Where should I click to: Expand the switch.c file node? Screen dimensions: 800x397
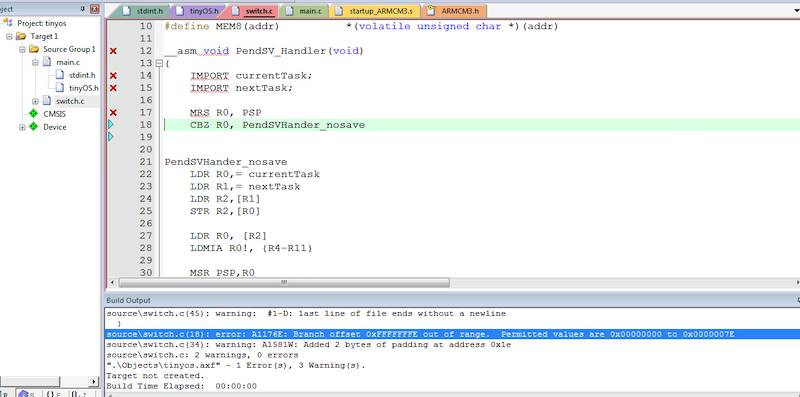(x=35, y=101)
